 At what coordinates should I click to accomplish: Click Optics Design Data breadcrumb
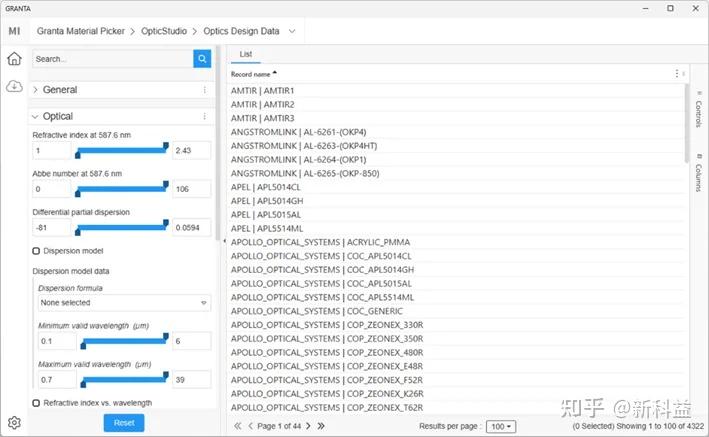tap(241, 31)
